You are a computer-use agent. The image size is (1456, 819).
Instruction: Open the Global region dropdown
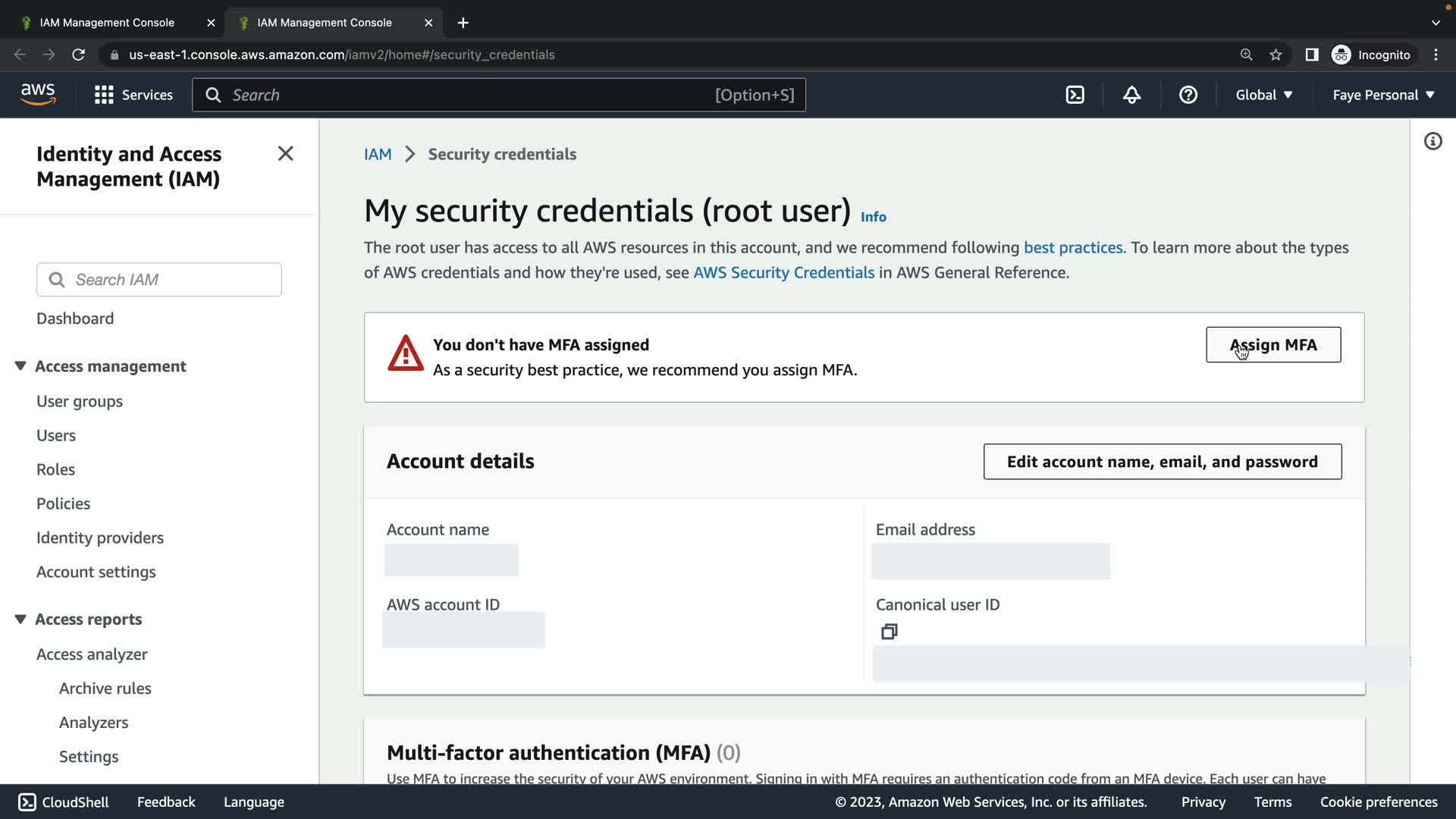[1263, 95]
